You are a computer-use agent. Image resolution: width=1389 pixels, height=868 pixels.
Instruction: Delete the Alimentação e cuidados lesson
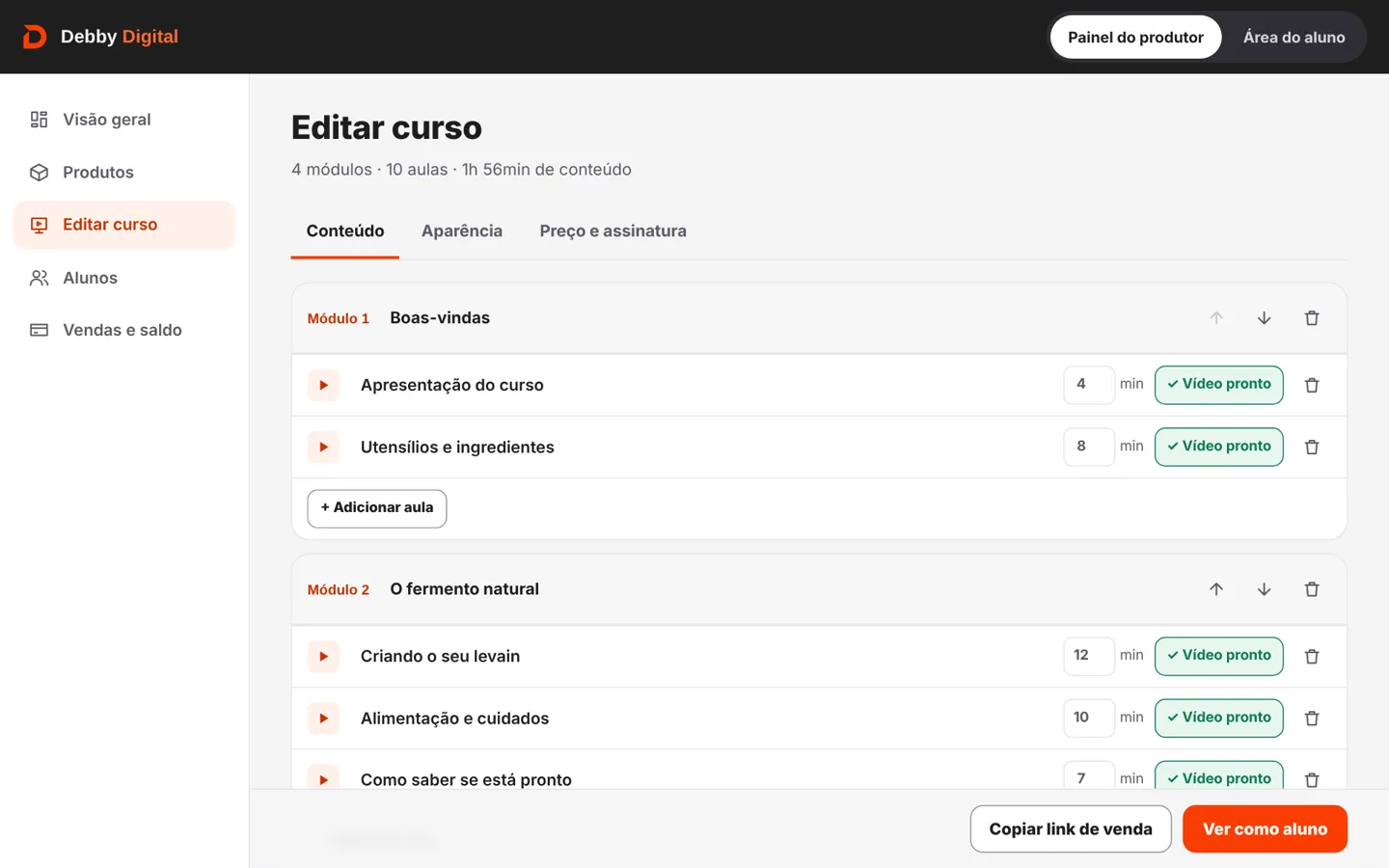point(1312,718)
